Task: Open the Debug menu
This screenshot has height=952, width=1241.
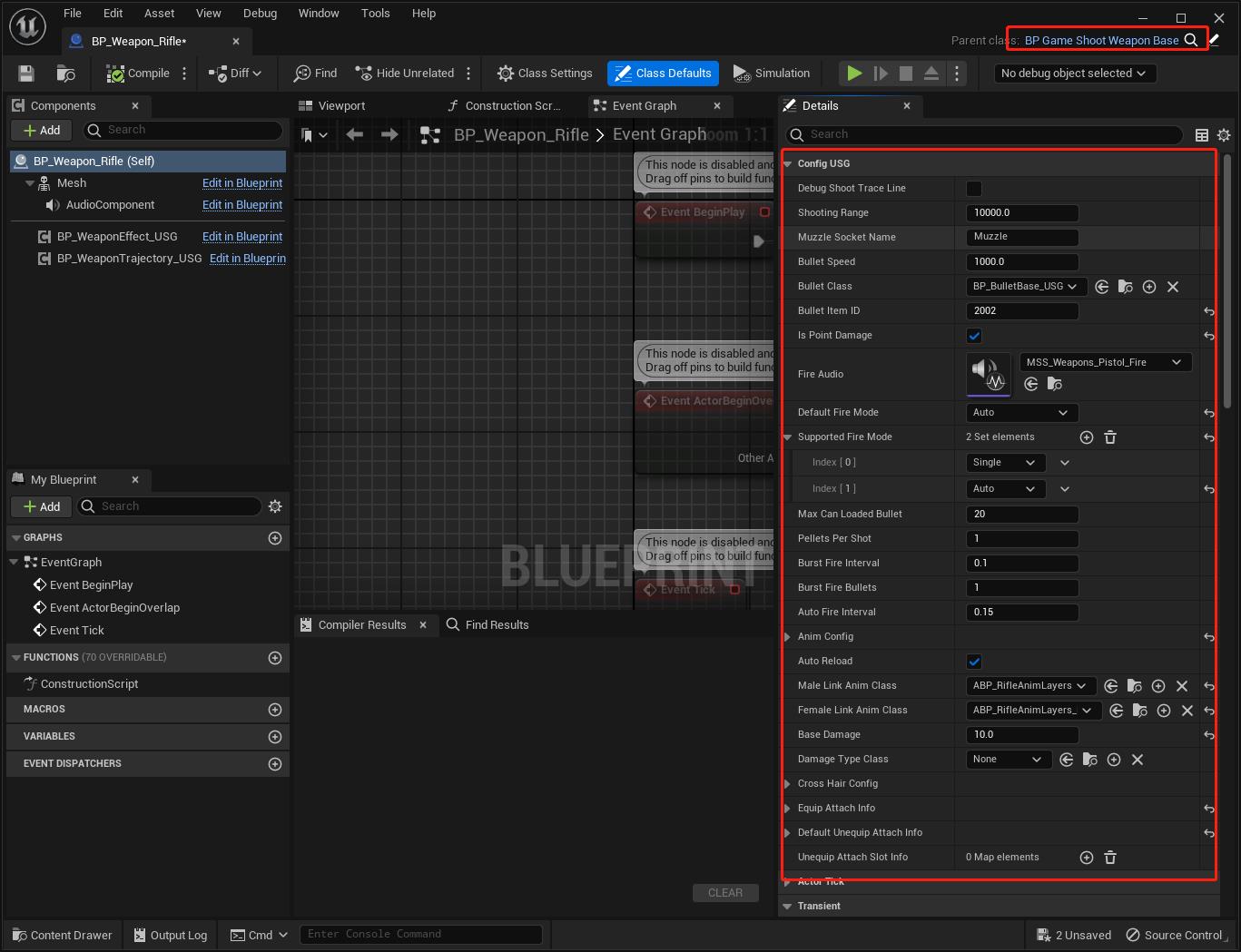Action: point(260,13)
